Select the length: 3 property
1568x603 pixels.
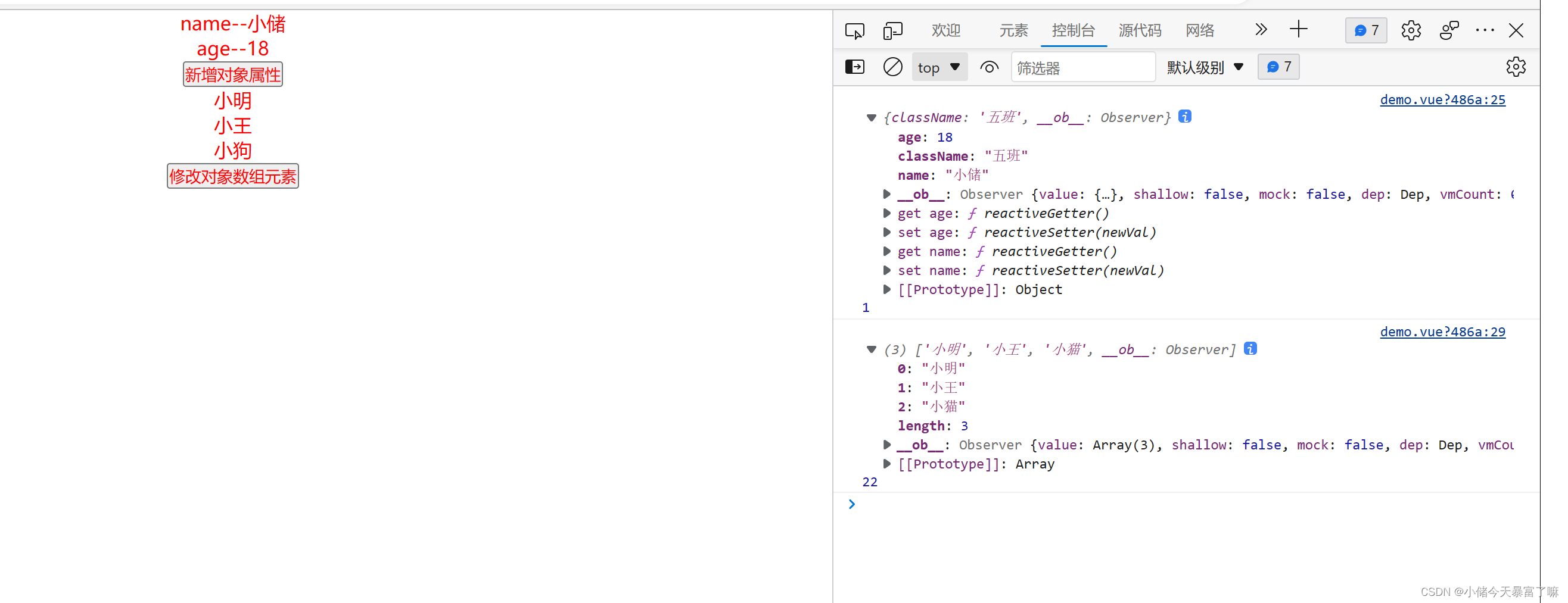pos(932,426)
